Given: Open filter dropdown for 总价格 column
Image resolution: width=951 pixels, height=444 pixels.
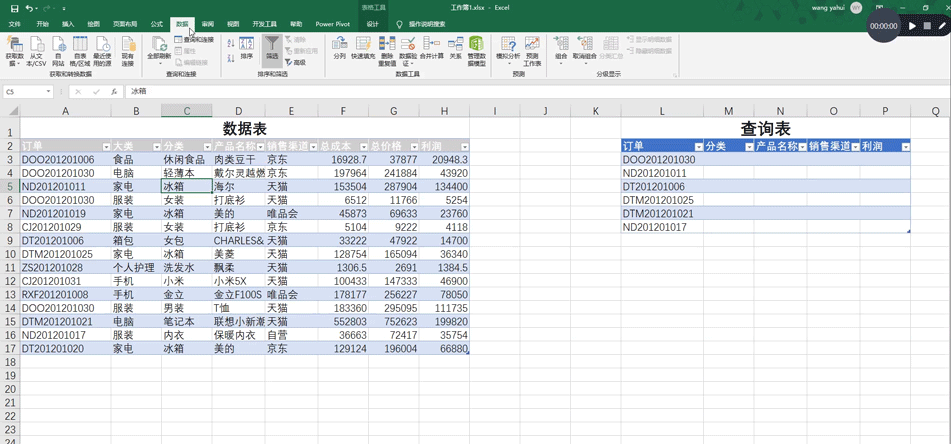Looking at the screenshot, I should coord(414,147).
